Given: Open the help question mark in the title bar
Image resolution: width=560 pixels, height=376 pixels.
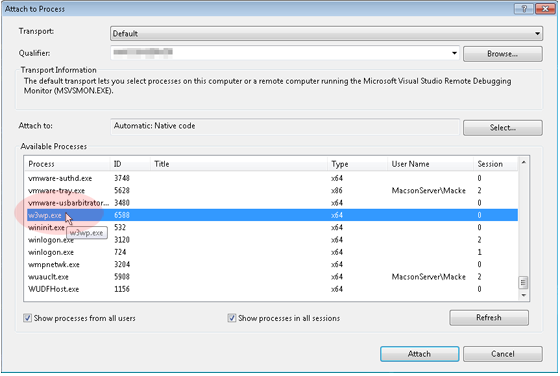Looking at the screenshot, I should tap(524, 9).
